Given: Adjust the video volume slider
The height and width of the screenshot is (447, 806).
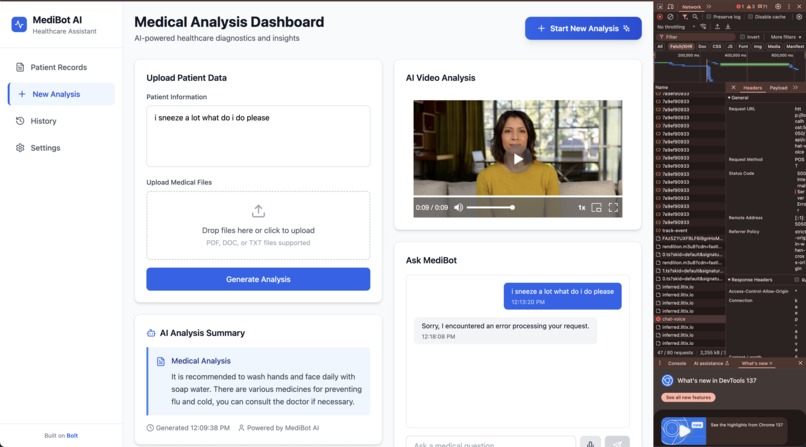Looking at the screenshot, I should pyautogui.click(x=490, y=208).
